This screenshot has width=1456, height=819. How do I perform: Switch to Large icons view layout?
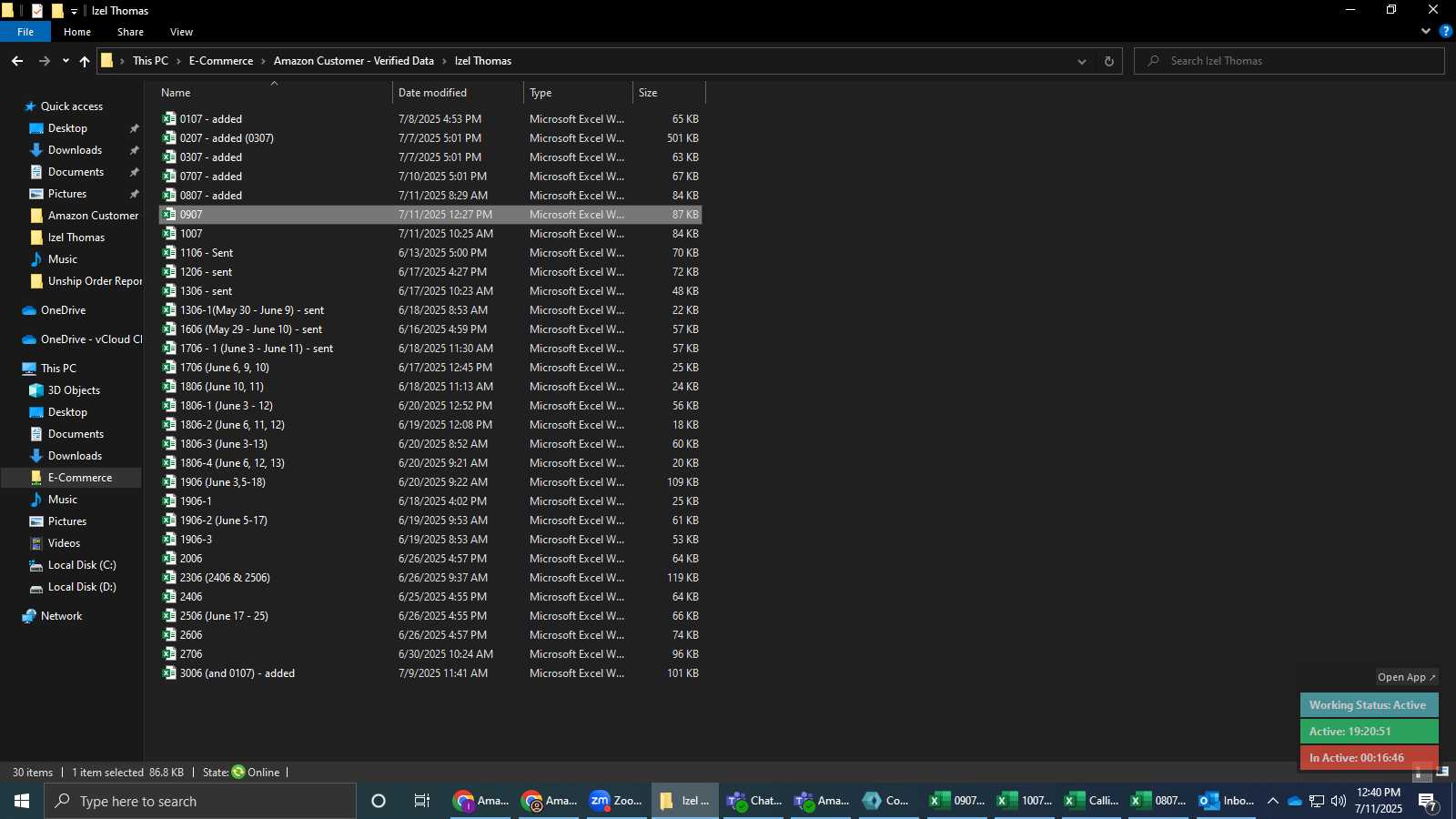tap(1441, 773)
